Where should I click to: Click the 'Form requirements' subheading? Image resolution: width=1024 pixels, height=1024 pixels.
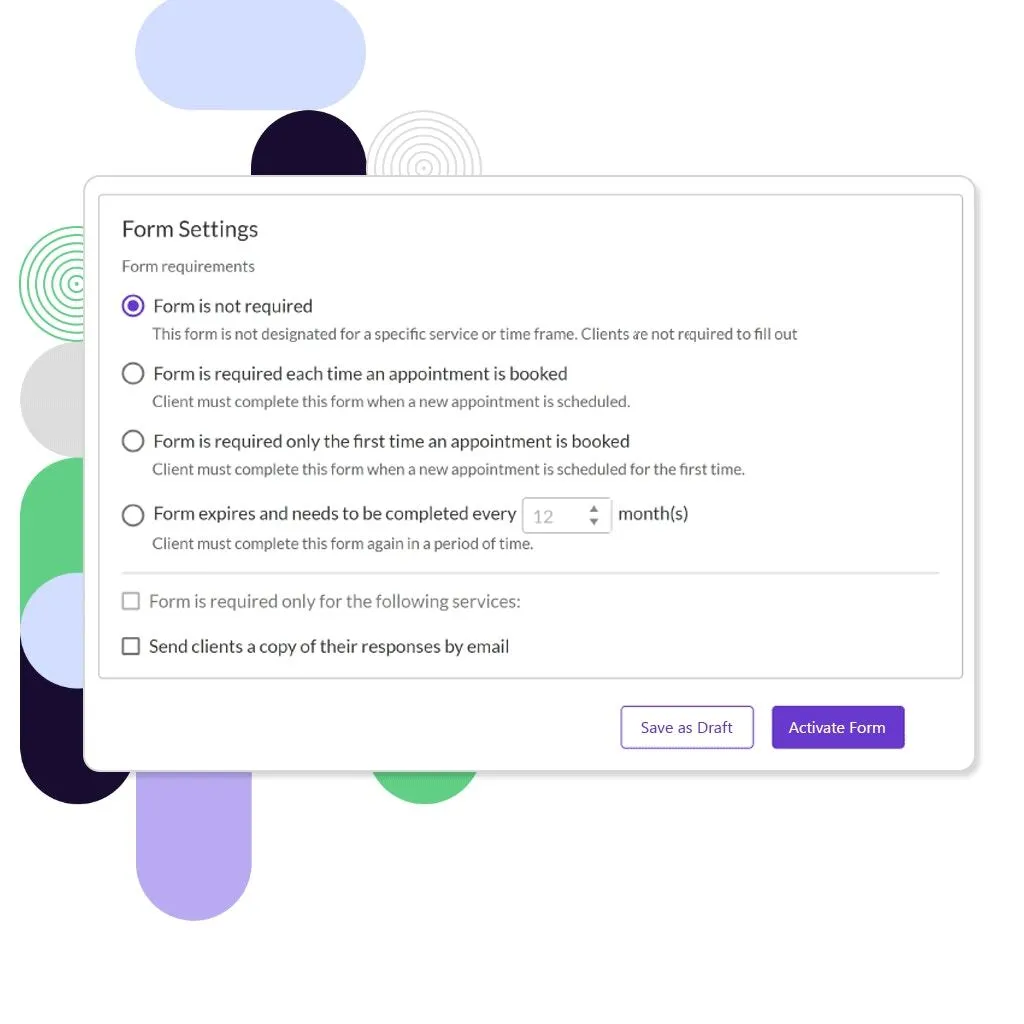click(188, 266)
